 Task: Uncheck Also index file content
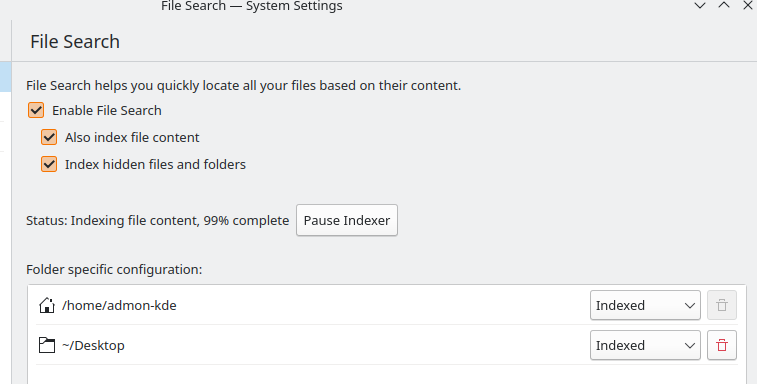[49, 137]
